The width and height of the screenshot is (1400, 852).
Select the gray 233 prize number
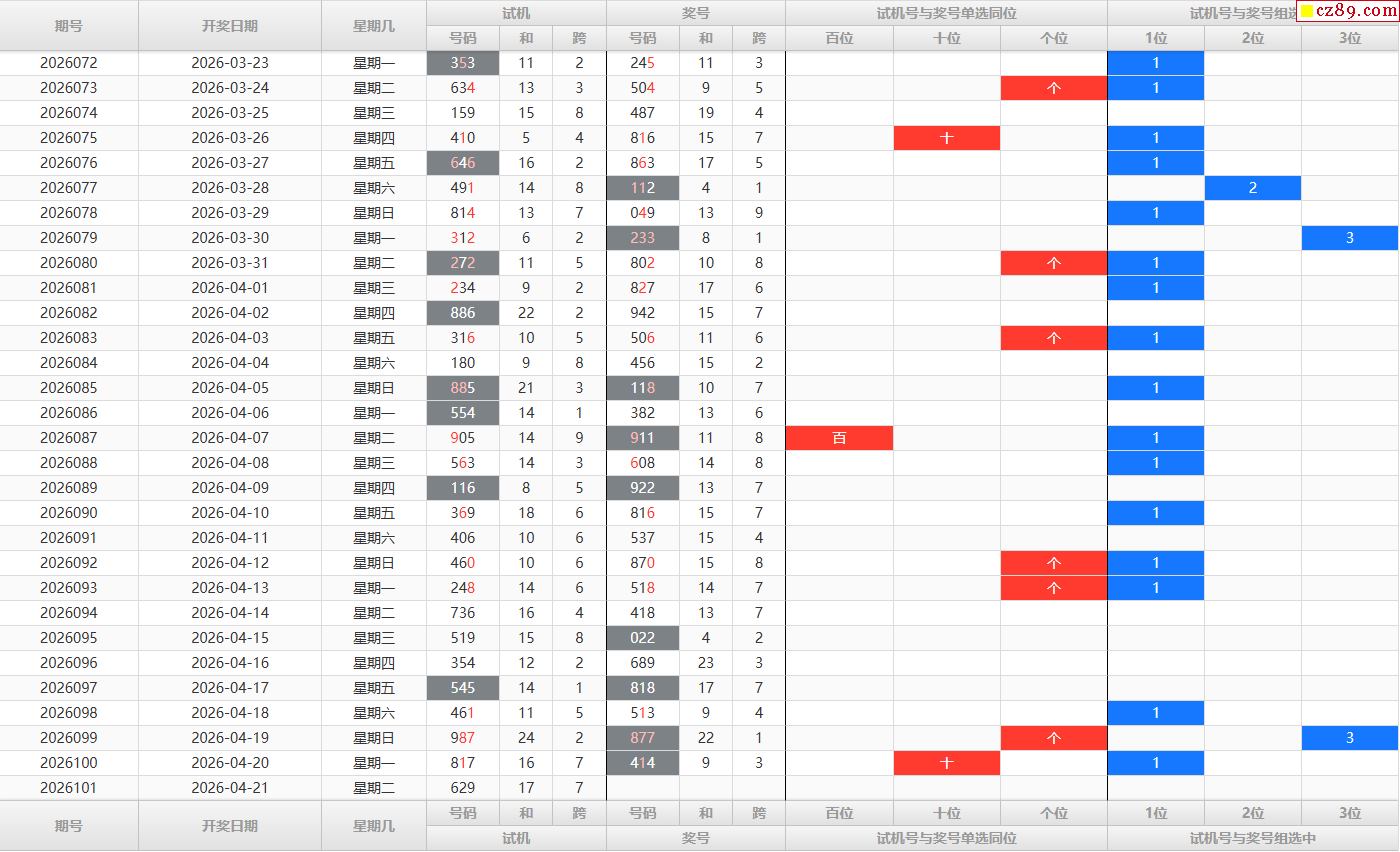click(642, 238)
